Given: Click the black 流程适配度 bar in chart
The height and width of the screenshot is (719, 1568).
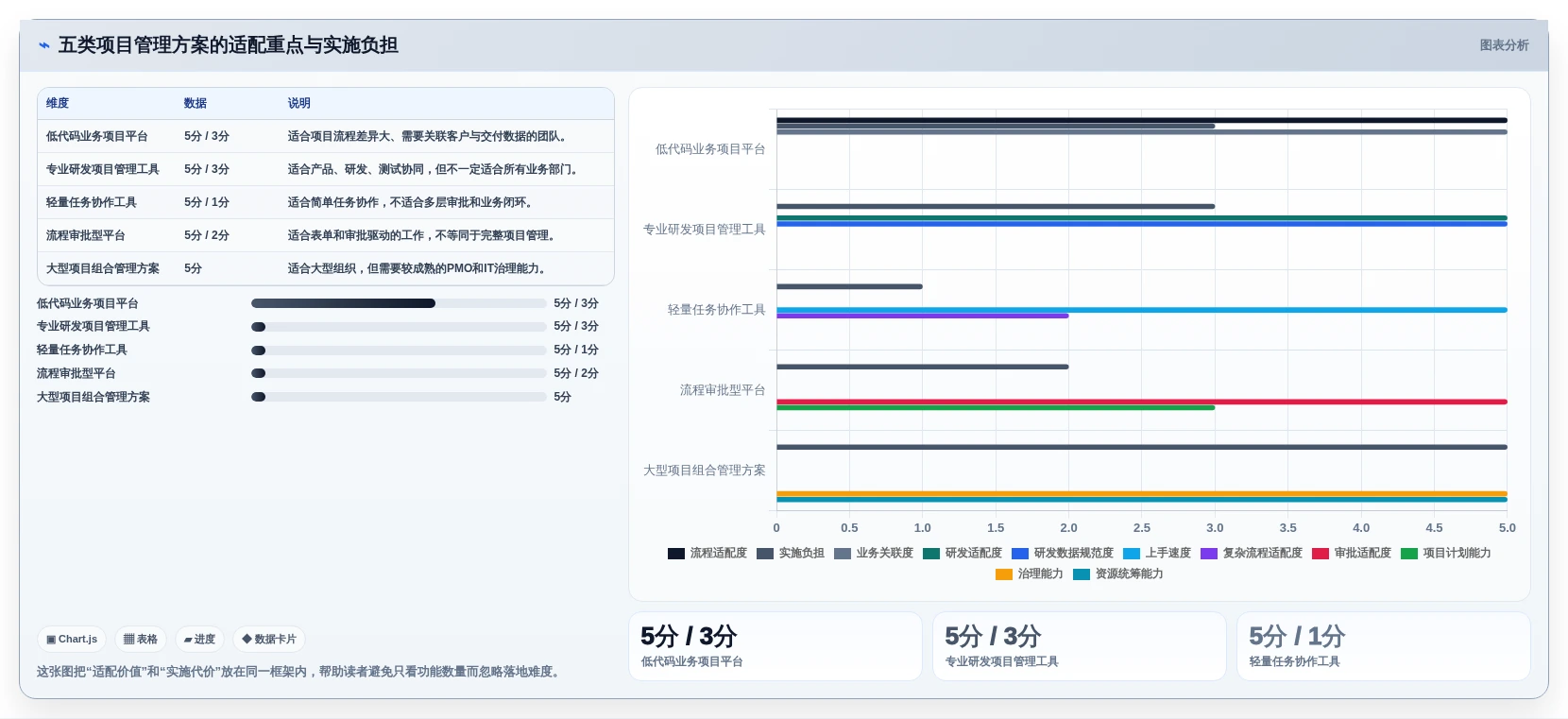Looking at the screenshot, I should click(x=1142, y=120).
